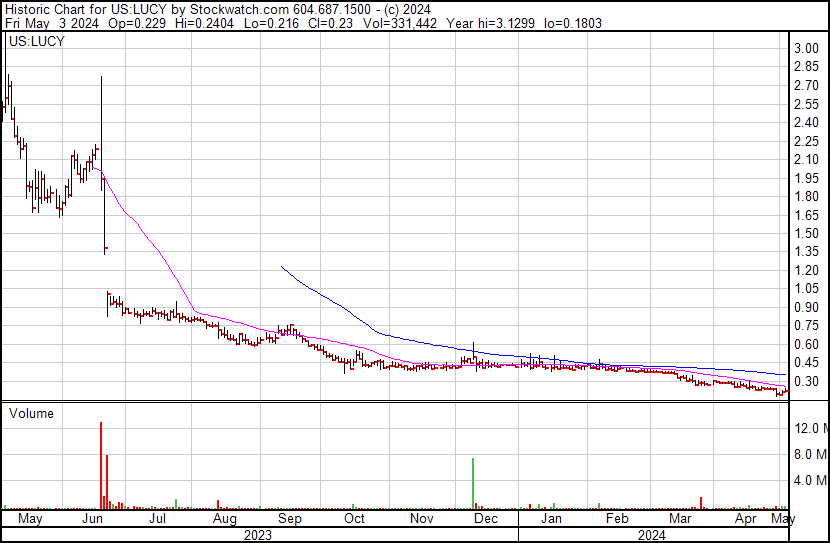
Task: Click the Volume panel label
Action: pyautogui.click(x=31, y=413)
